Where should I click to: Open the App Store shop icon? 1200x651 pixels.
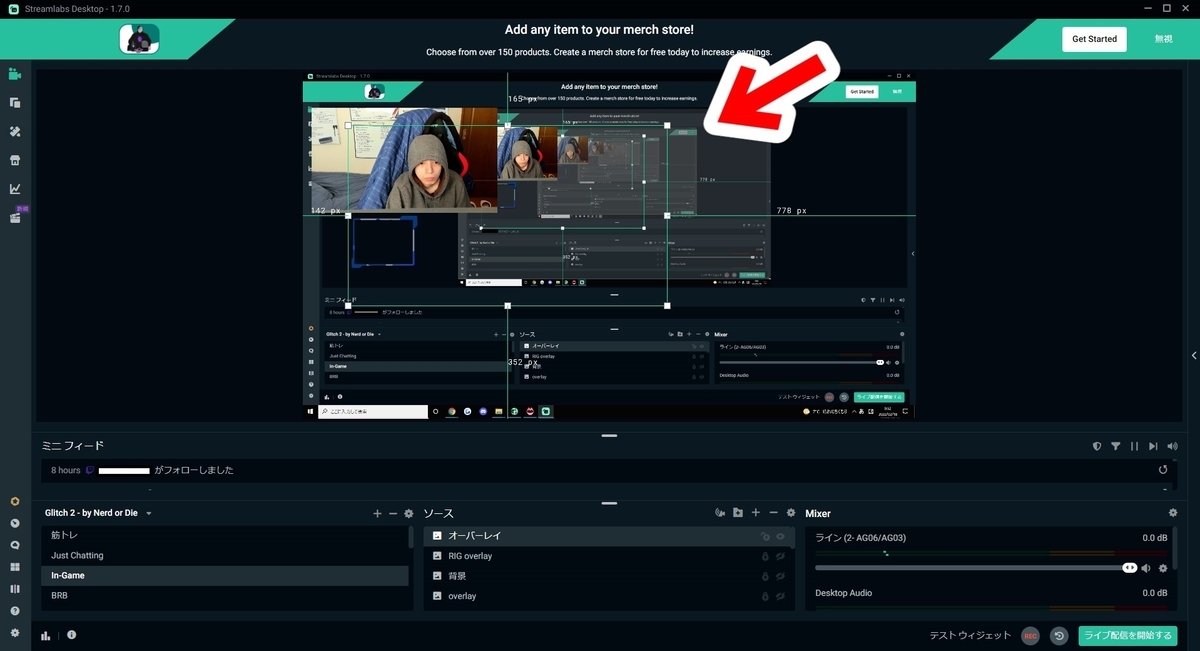tap(15, 160)
